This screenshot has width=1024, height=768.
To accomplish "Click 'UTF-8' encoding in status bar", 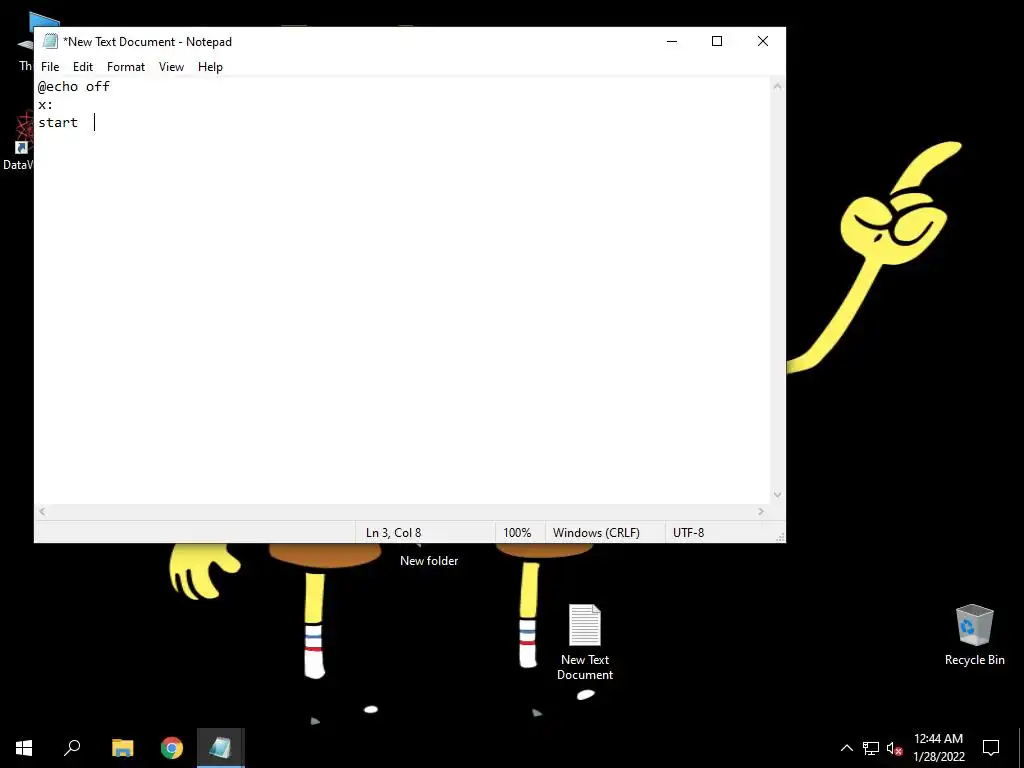I will coord(688,532).
